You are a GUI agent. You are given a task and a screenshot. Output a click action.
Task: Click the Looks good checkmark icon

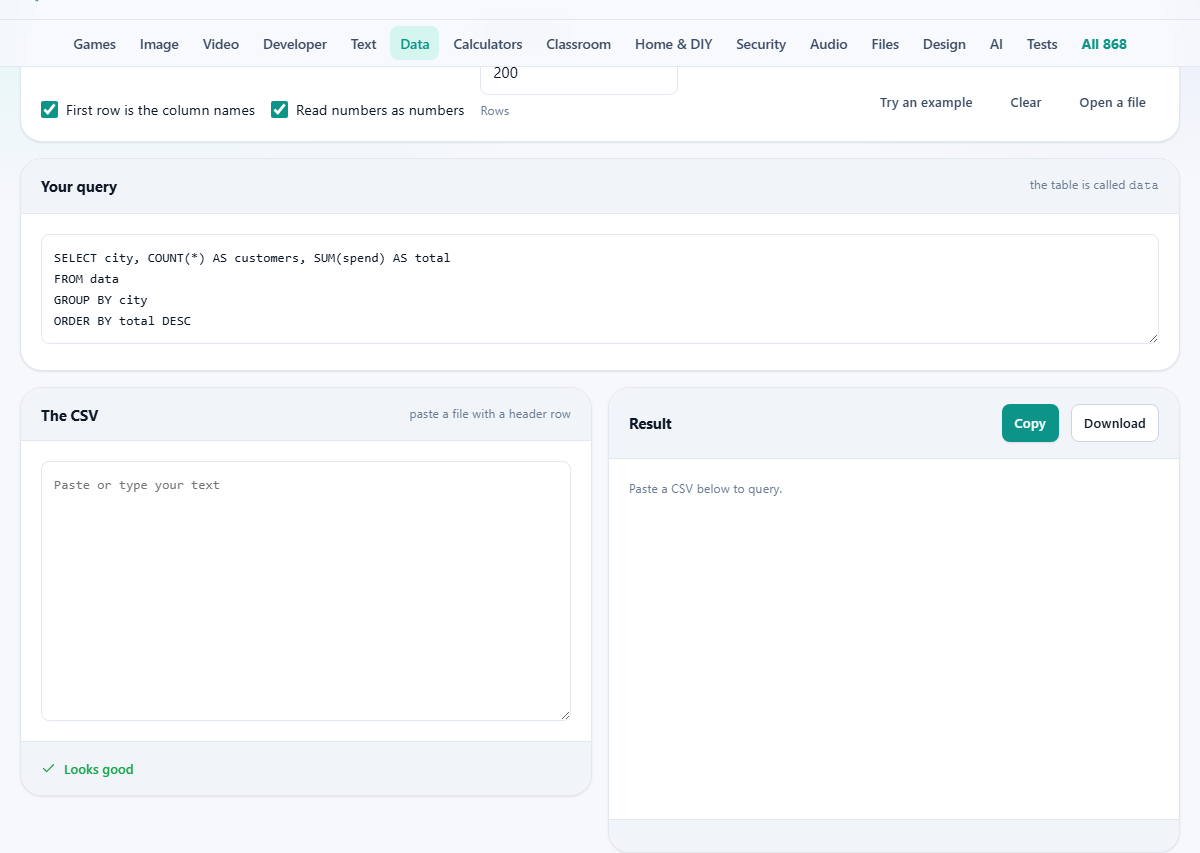click(48, 769)
